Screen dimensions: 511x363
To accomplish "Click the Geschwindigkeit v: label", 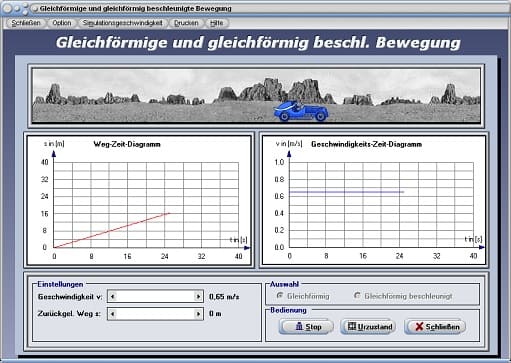I will pos(70,297).
